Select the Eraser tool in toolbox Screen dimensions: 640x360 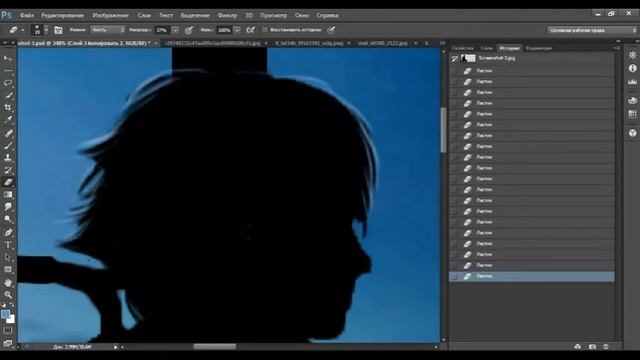tap(8, 182)
